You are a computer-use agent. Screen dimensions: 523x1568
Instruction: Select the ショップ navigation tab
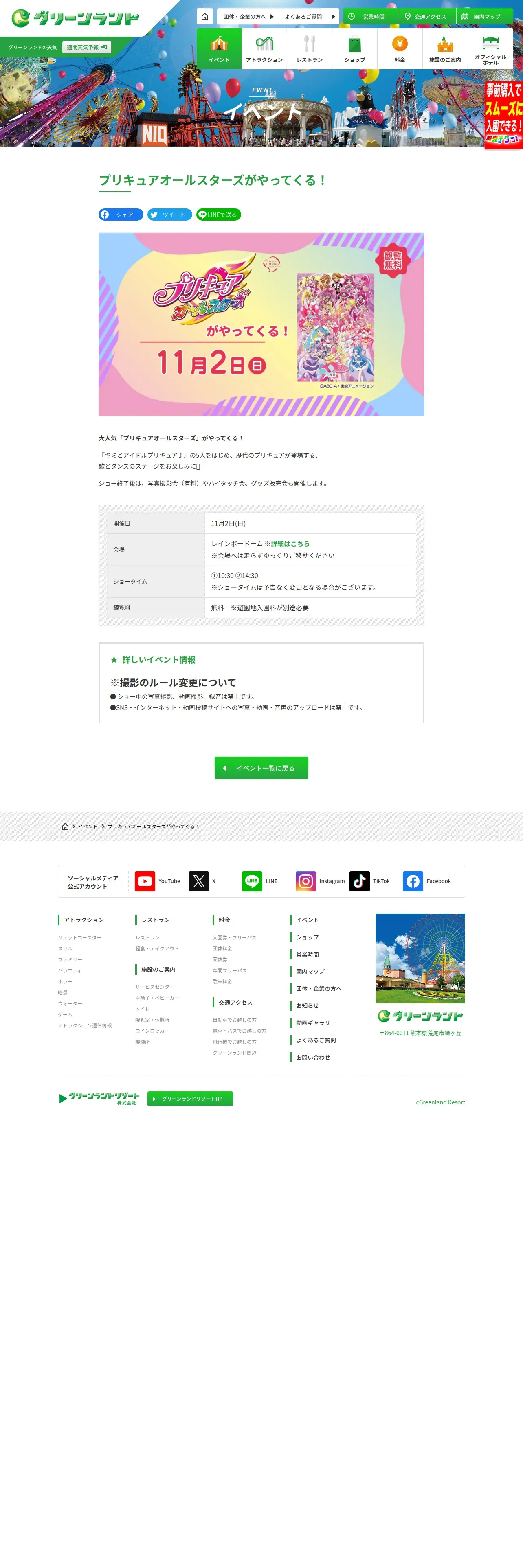[x=354, y=49]
